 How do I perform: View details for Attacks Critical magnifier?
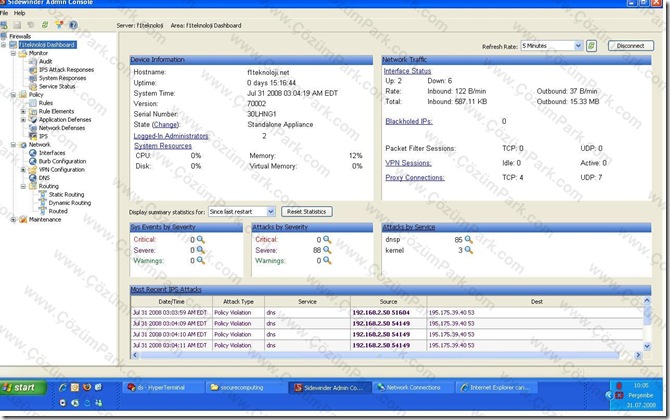click(x=327, y=239)
